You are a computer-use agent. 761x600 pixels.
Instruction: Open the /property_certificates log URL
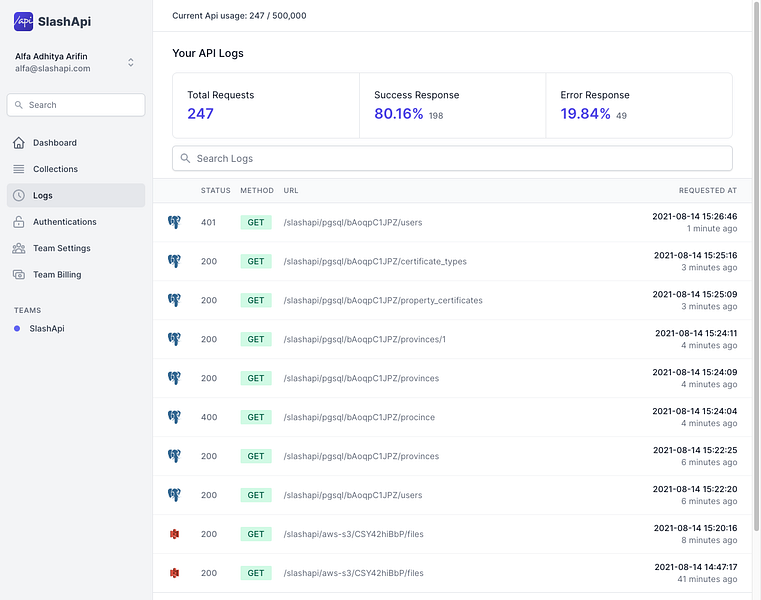pyautogui.click(x=383, y=300)
